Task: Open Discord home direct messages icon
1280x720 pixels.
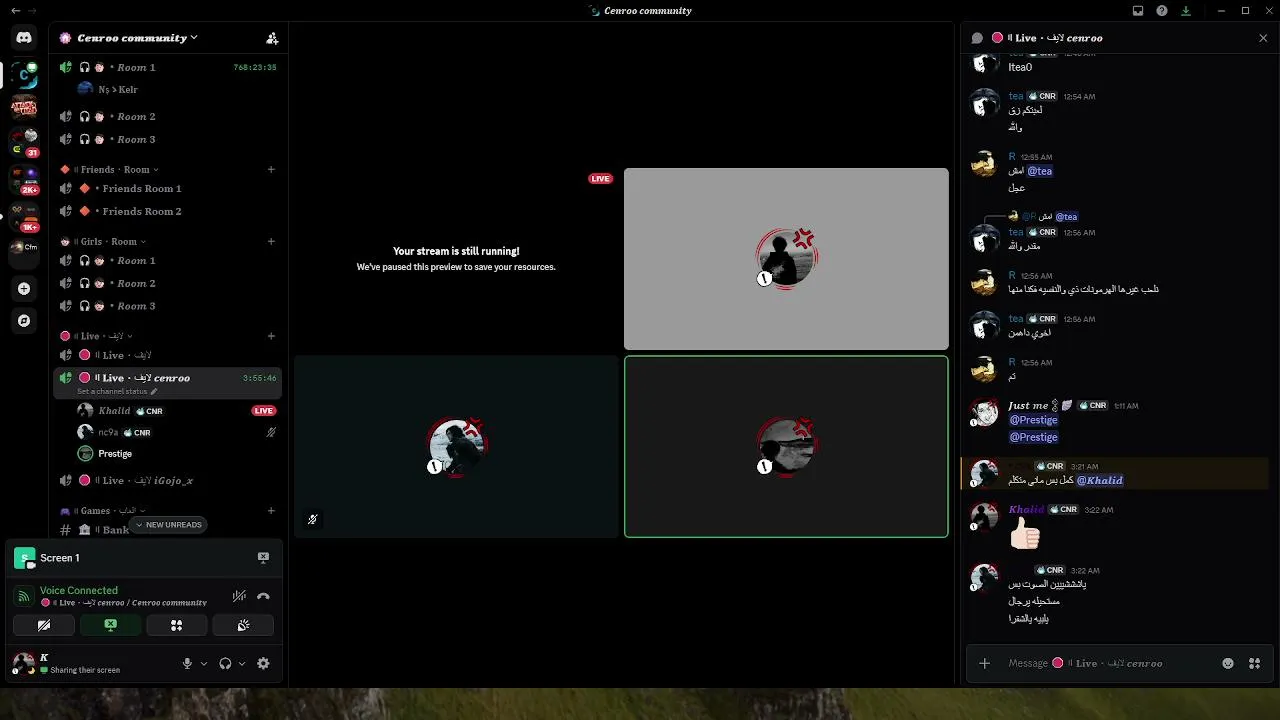Action: click(24, 38)
